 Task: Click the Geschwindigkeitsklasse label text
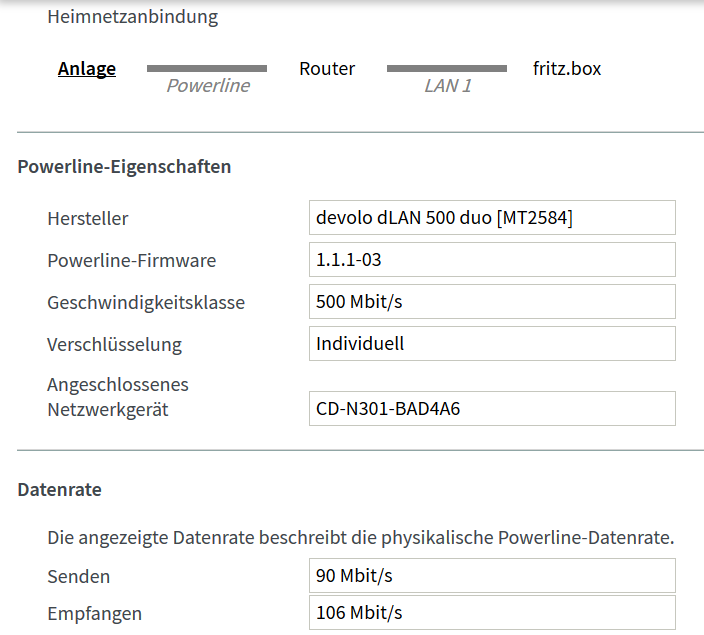(x=146, y=303)
